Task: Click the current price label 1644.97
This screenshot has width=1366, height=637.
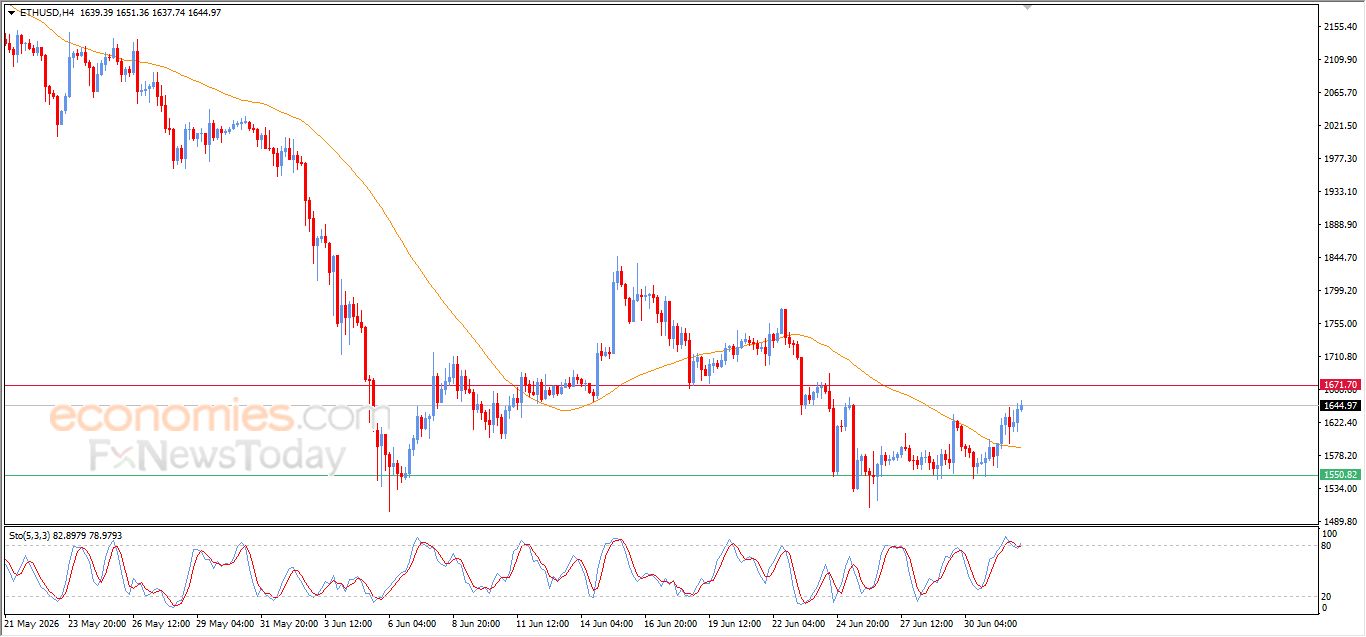Action: (1340, 405)
